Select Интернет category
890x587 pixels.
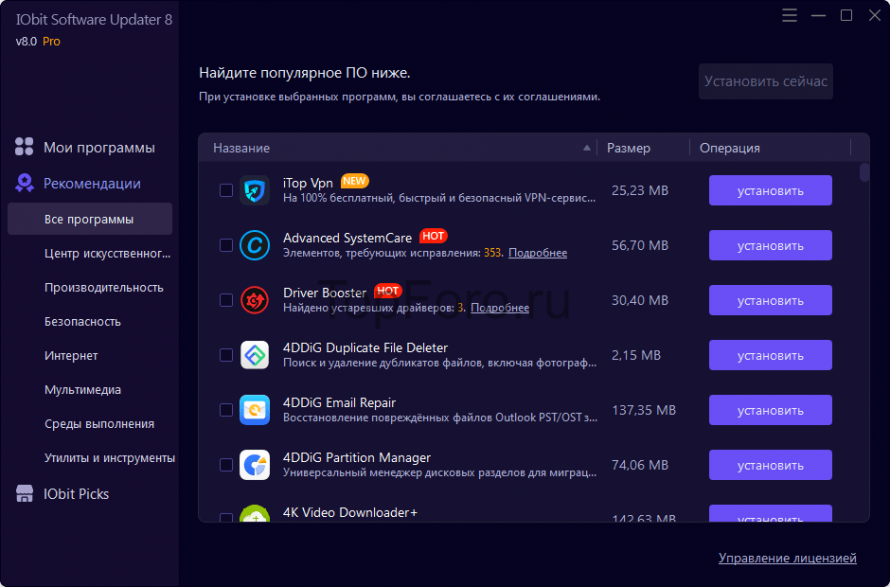pos(71,355)
